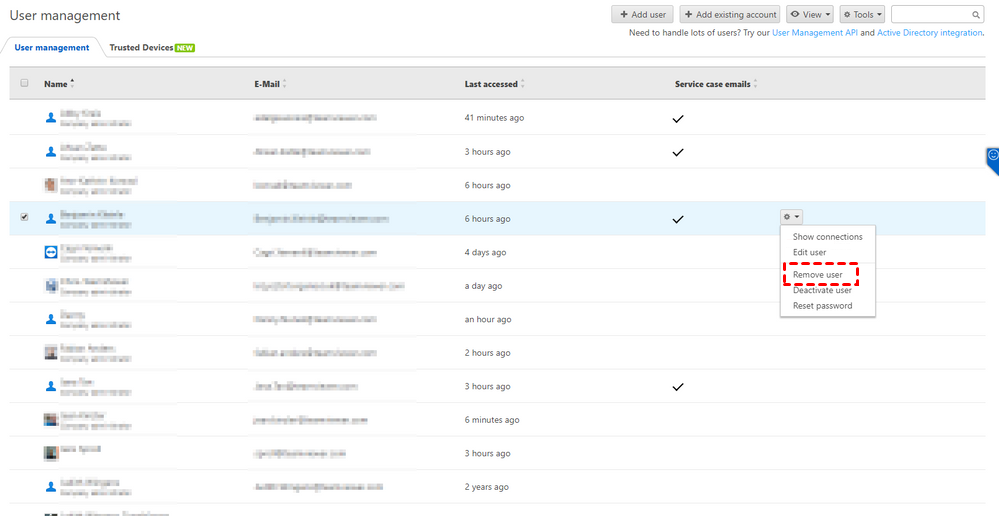The height and width of the screenshot is (516, 999).
Task: Choose Remove user from context menu
Action: pos(818,274)
